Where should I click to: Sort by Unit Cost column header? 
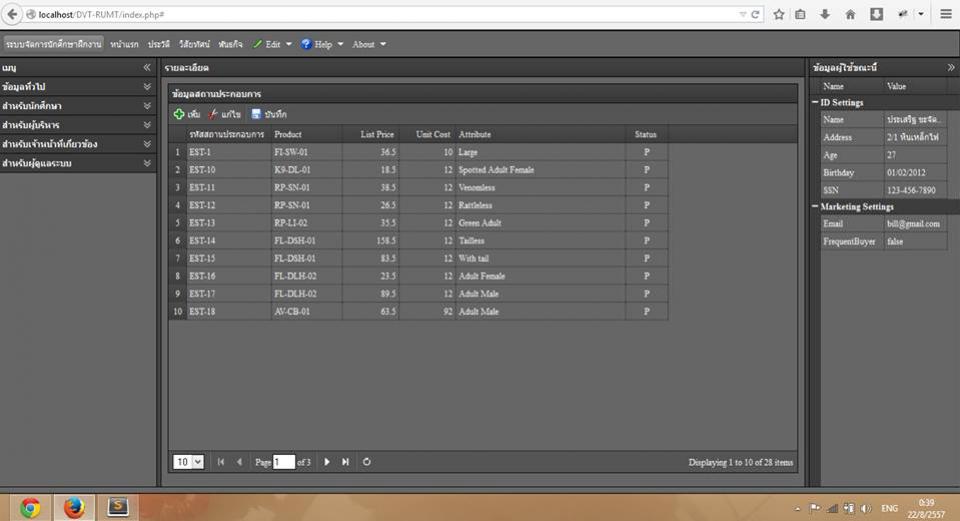click(427, 134)
